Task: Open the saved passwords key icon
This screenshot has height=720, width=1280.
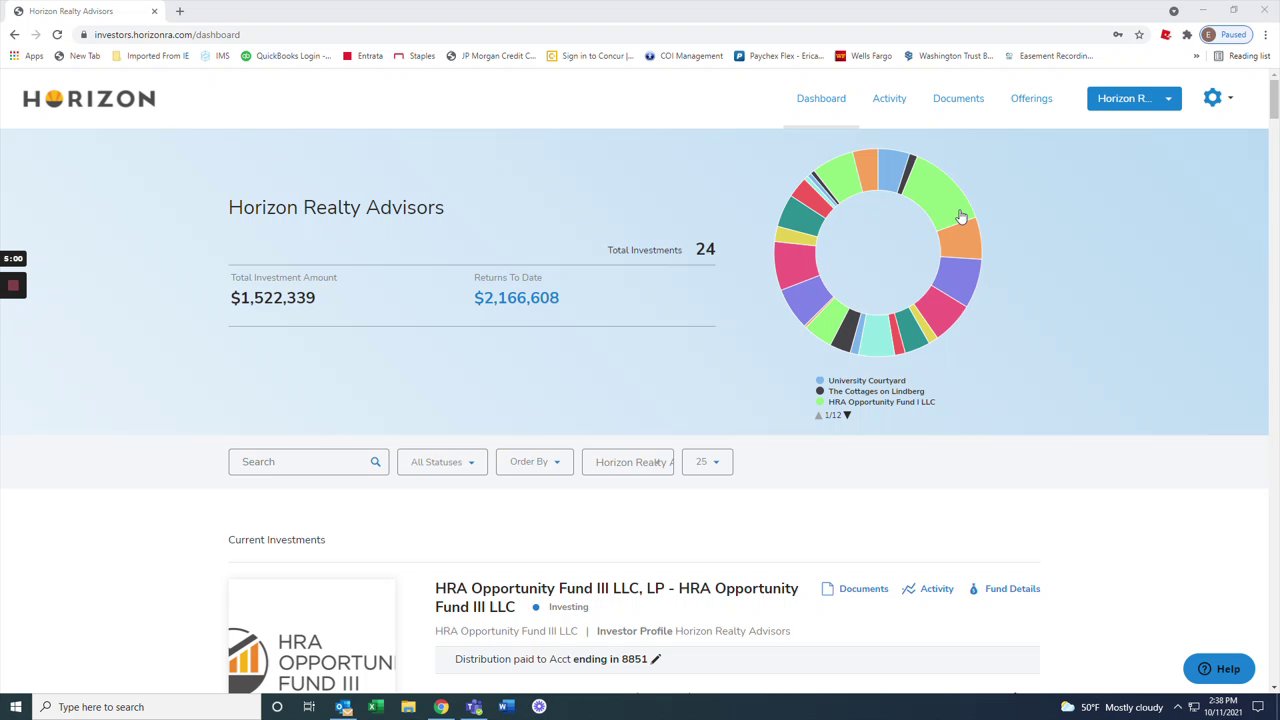Action: click(x=1118, y=35)
